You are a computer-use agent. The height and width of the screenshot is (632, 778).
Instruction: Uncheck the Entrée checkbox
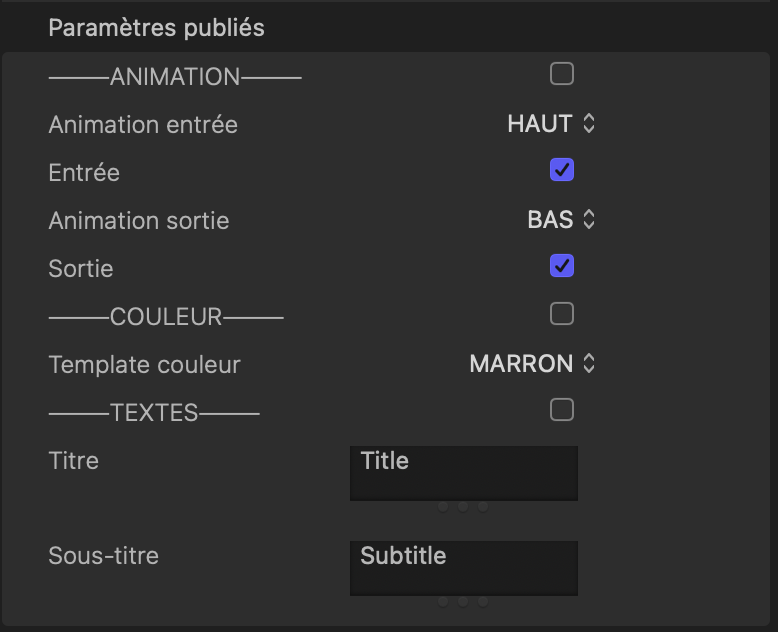tap(562, 170)
